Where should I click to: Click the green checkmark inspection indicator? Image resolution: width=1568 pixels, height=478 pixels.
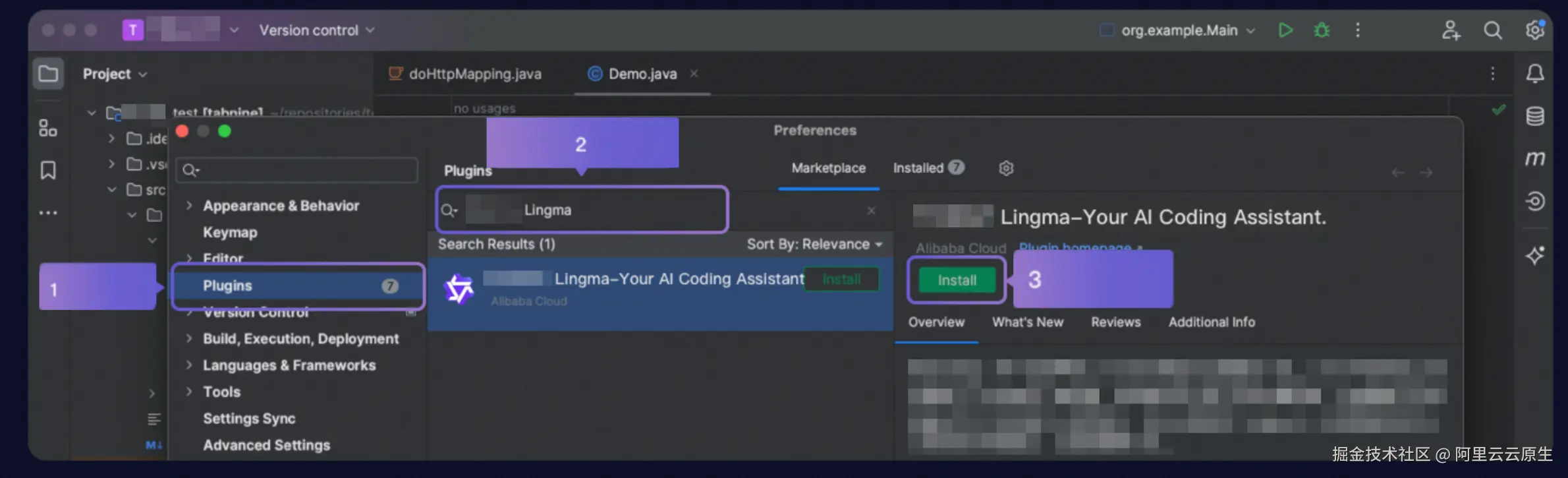[x=1499, y=109]
